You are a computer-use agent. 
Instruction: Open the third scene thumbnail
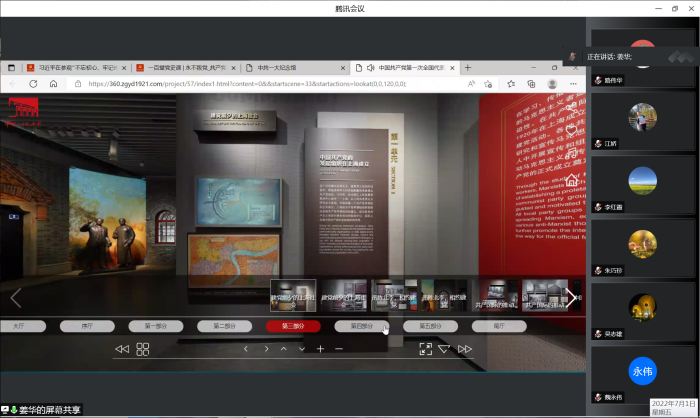tap(394, 295)
